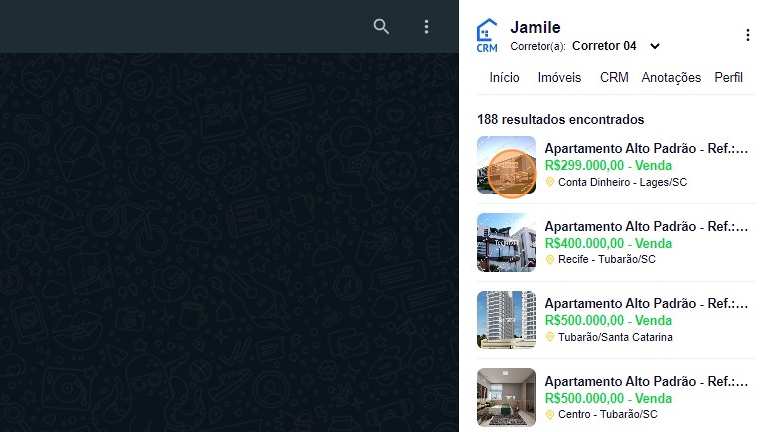Click the blue CRM house logo

pos(487,34)
